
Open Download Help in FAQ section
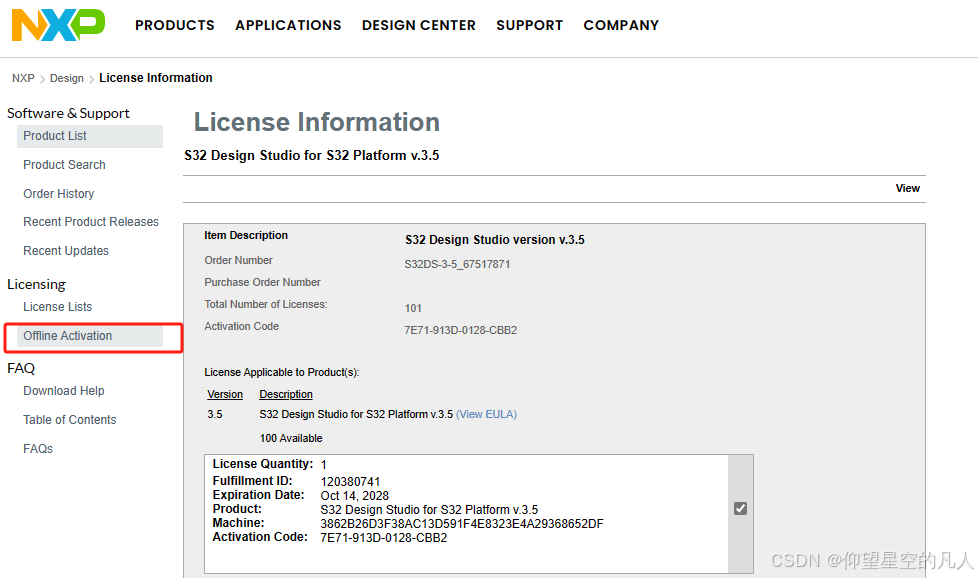coord(64,391)
